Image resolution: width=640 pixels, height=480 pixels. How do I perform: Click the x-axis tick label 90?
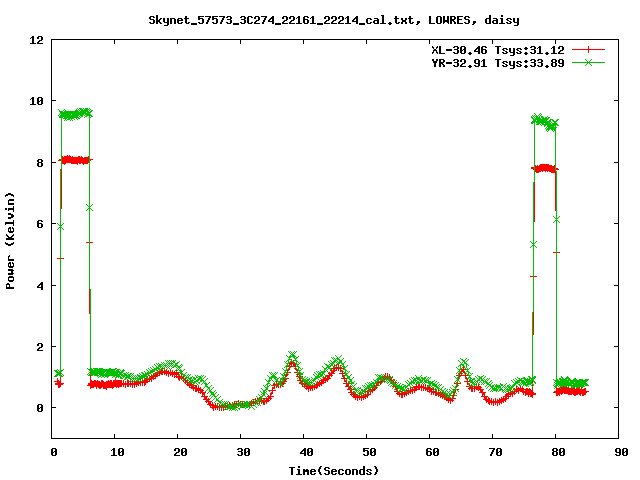pyautogui.click(x=621, y=452)
